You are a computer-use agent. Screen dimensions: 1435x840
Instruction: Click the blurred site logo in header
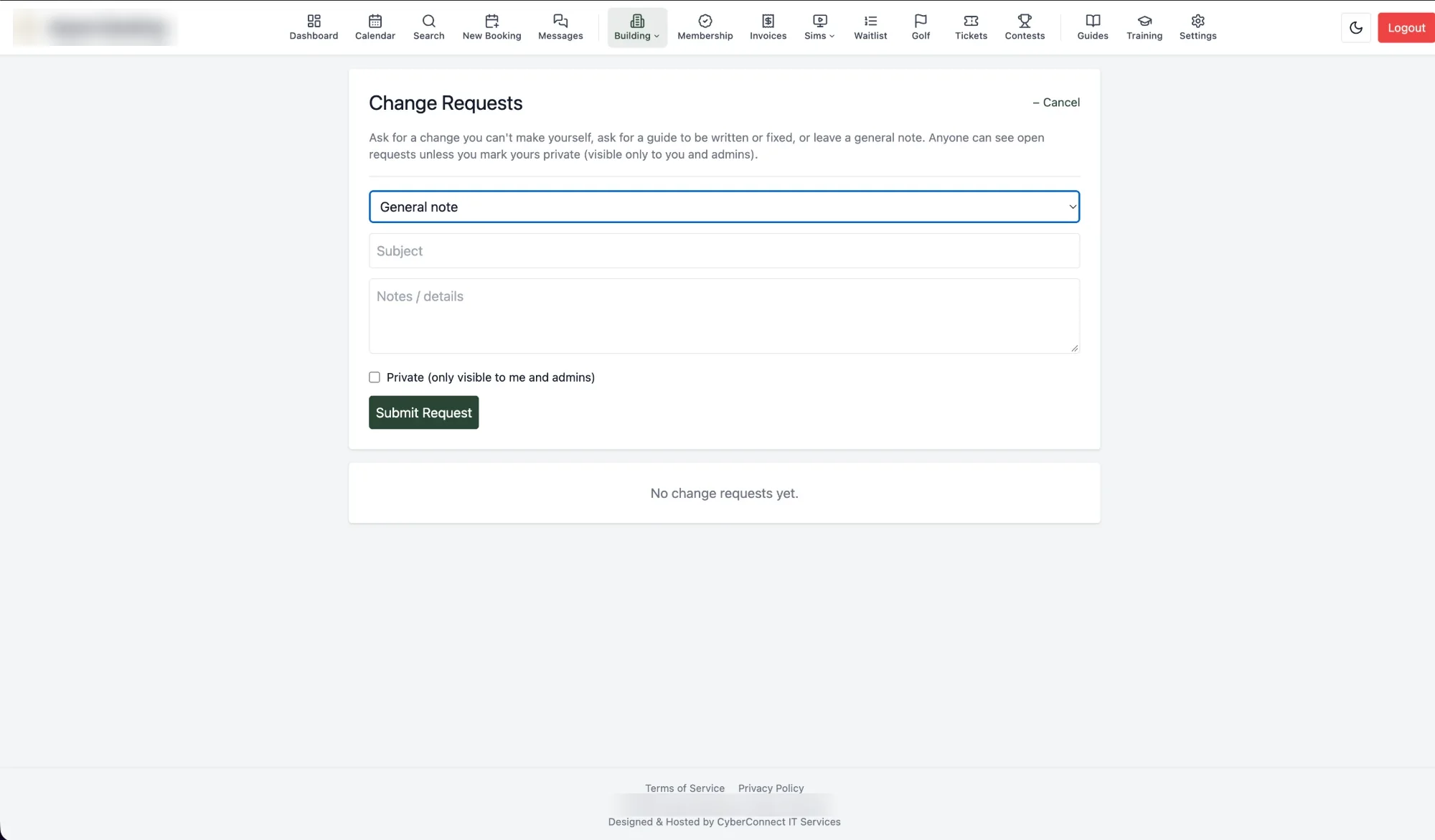click(95, 28)
